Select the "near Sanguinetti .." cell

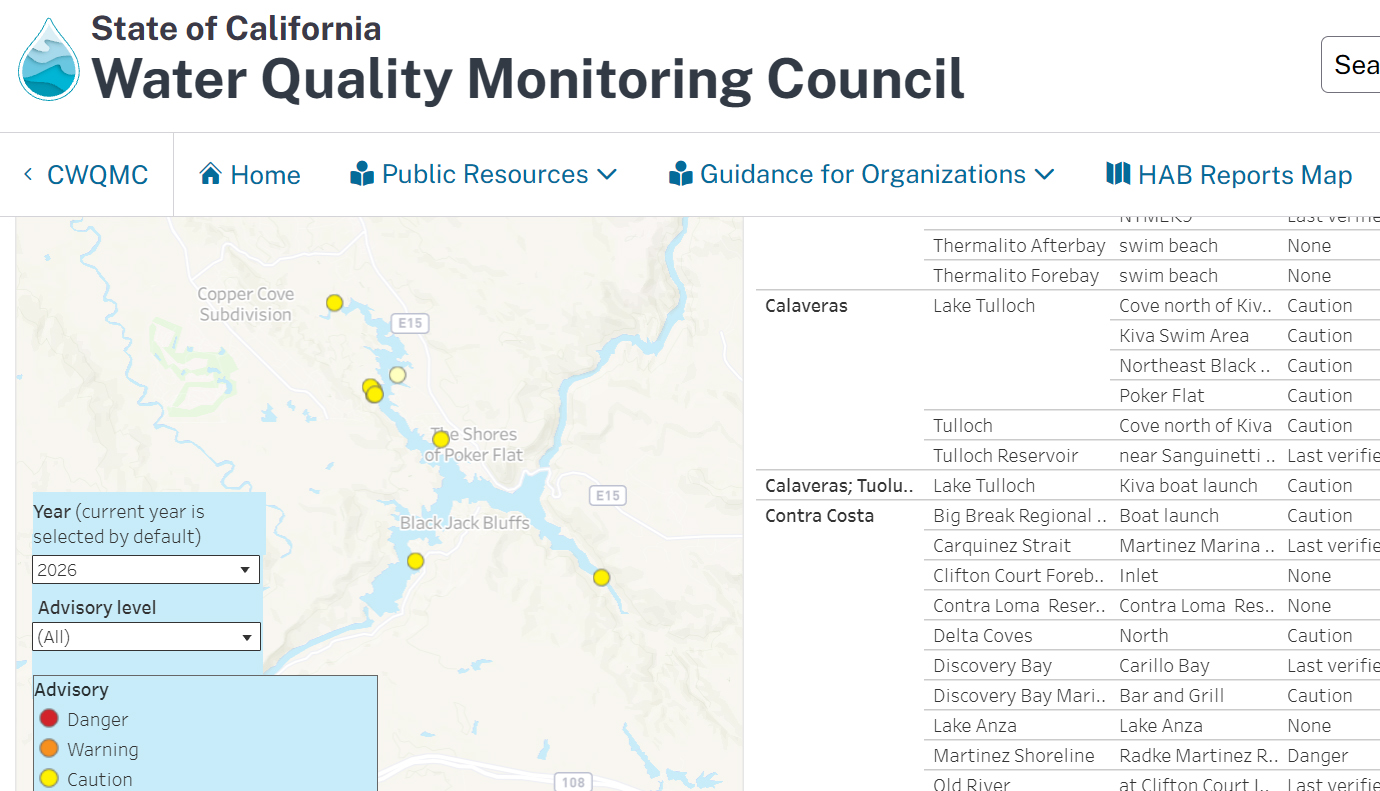pyautogui.click(x=1195, y=456)
